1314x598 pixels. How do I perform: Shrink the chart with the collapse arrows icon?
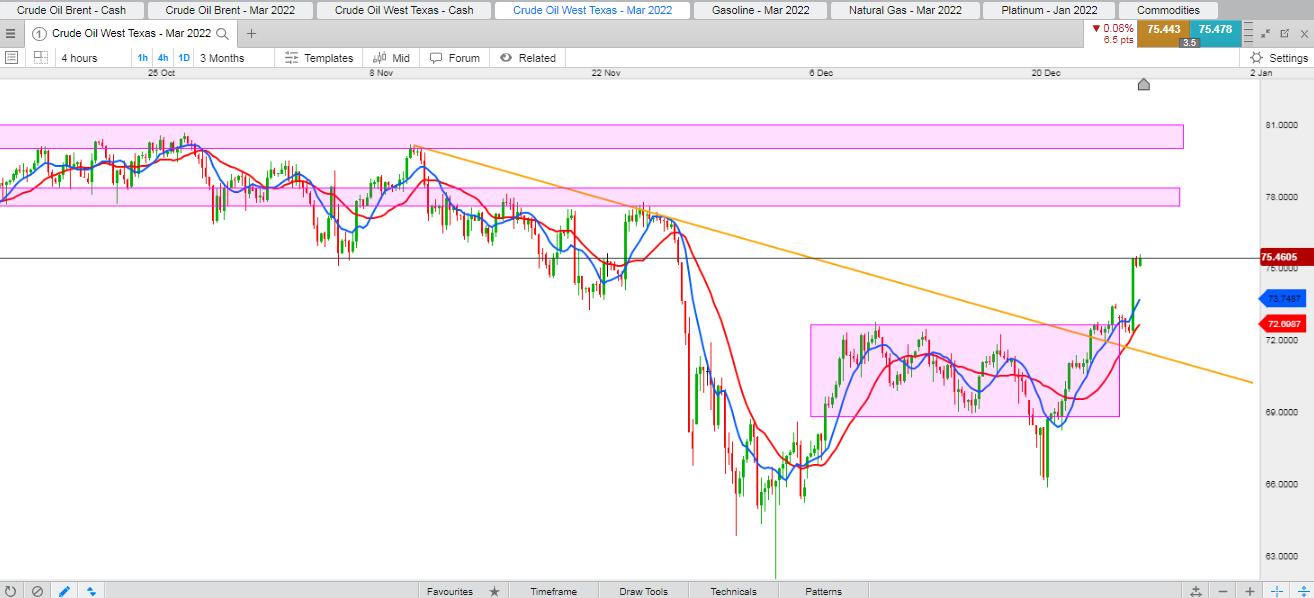coord(1265,33)
